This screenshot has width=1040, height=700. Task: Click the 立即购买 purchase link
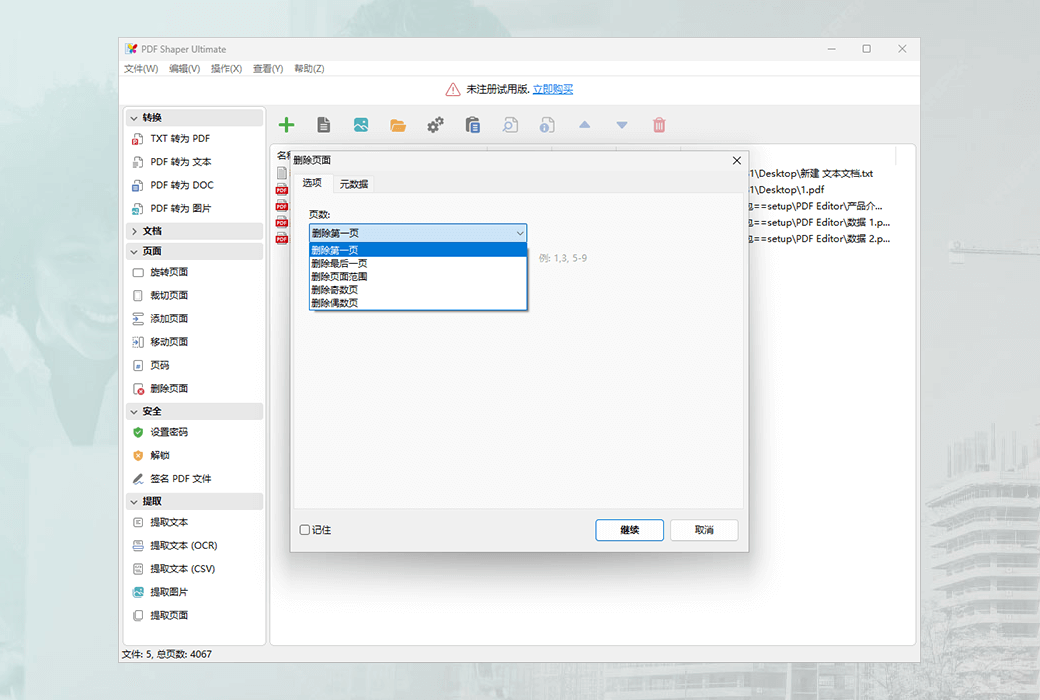pos(551,88)
